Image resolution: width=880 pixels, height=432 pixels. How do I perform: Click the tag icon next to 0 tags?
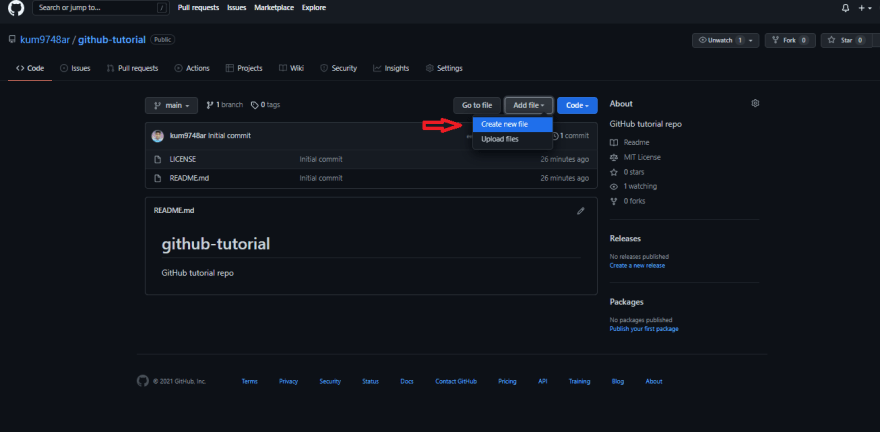click(x=254, y=105)
